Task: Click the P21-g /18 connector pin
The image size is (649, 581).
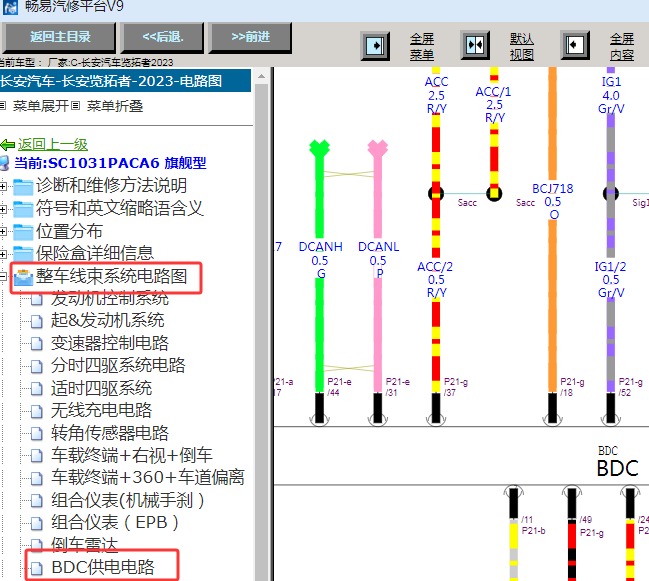Action: [553, 409]
